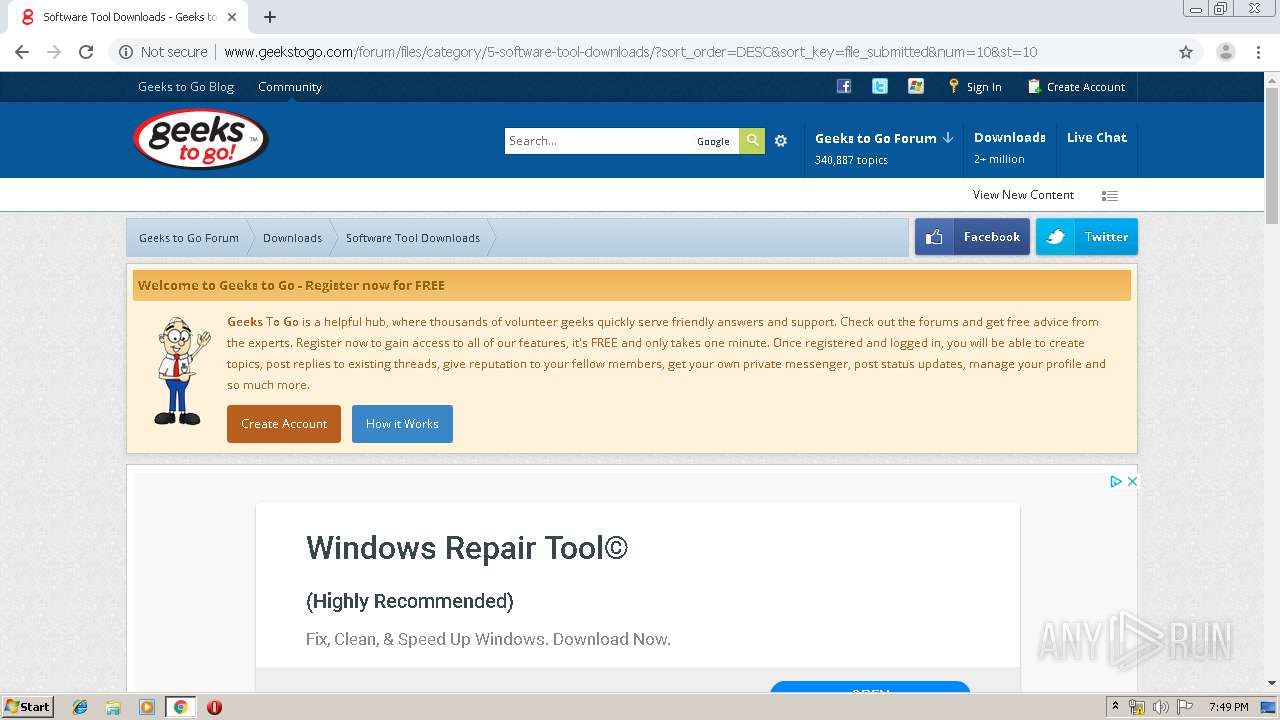Click the Geeks to Go logo
Screen dimensions: 1280x720
pos(200,139)
